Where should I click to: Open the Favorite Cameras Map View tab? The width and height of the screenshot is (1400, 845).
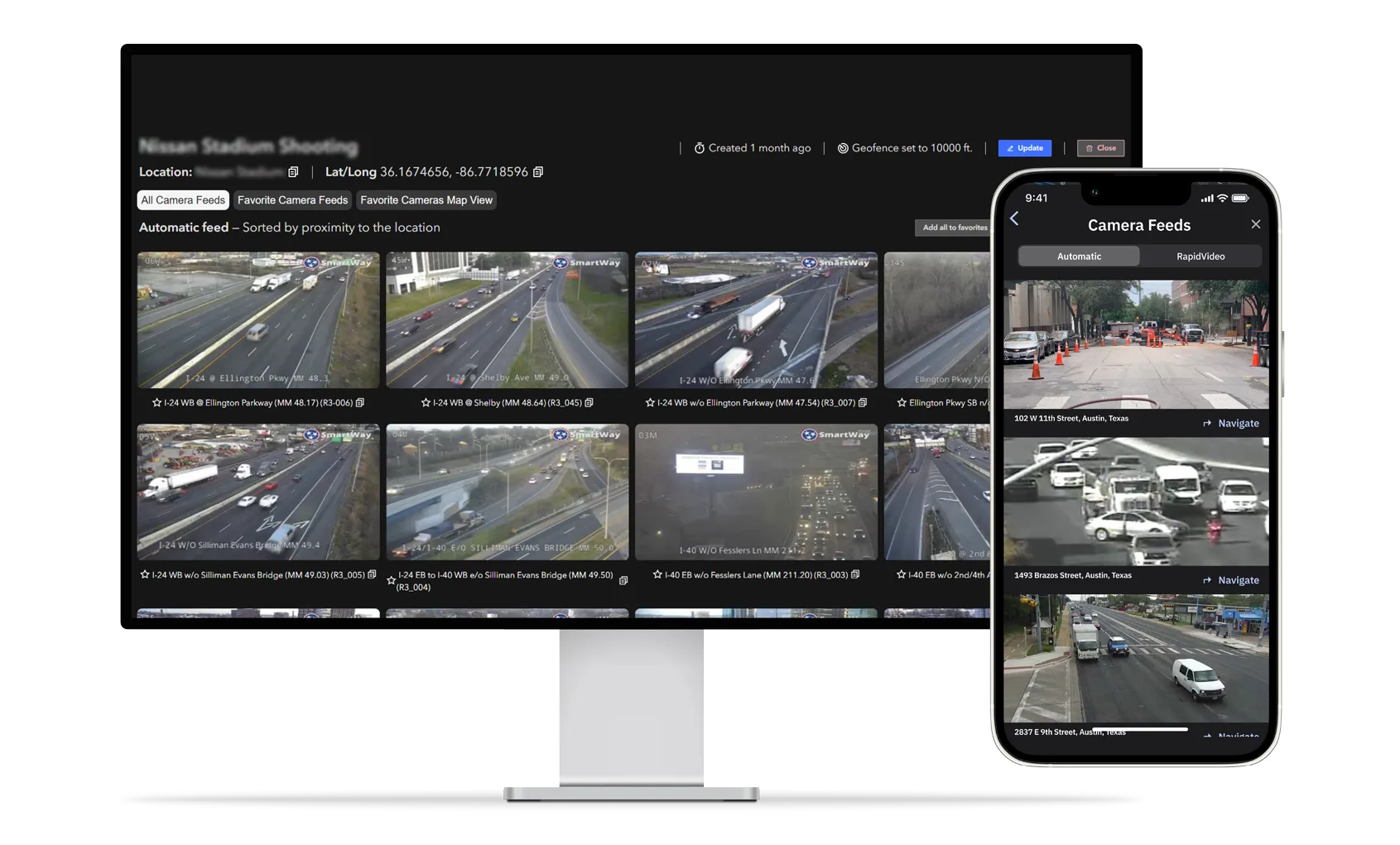426,200
